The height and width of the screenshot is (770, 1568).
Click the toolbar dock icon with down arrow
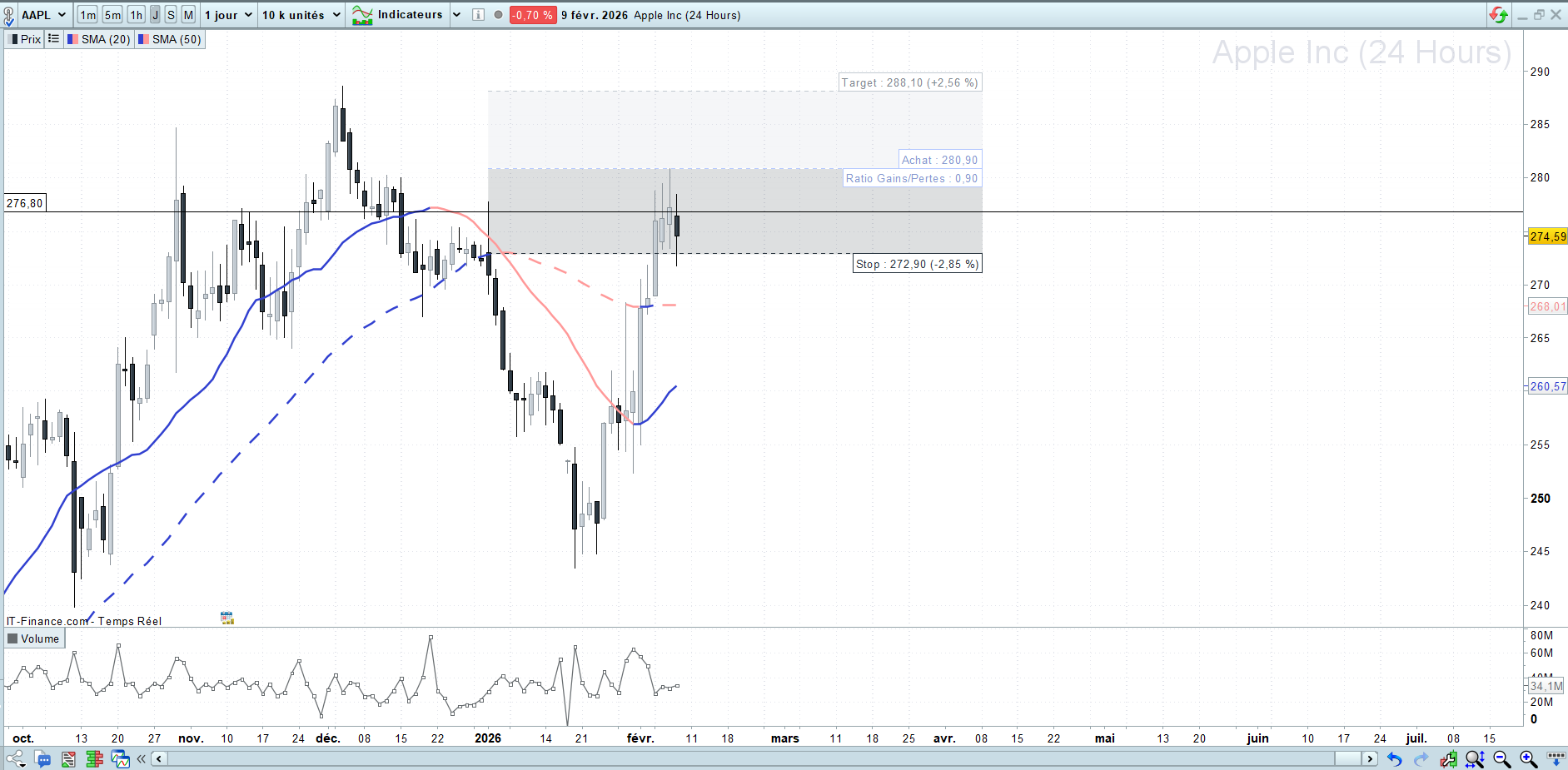(x=1555, y=759)
